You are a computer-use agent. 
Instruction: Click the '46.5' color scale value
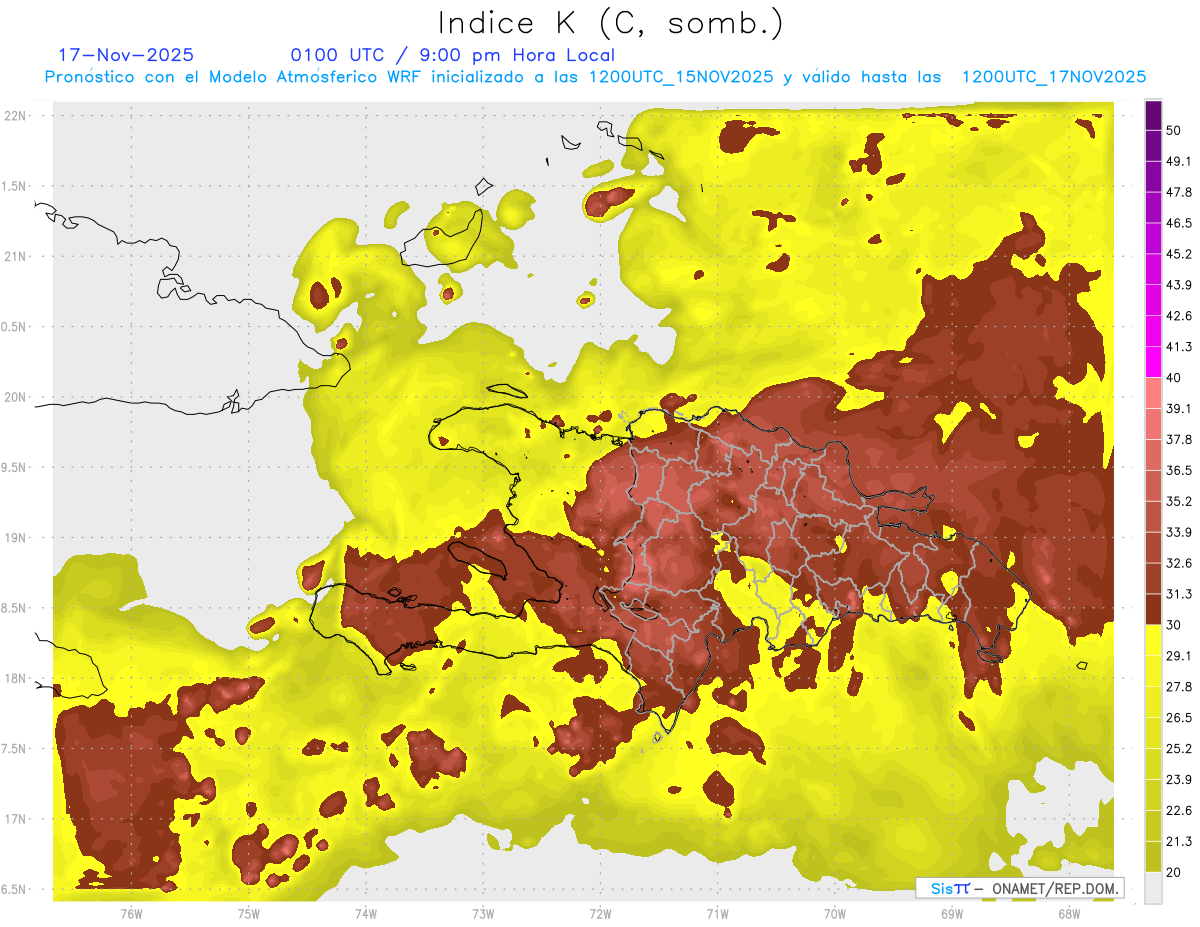coord(1178,223)
